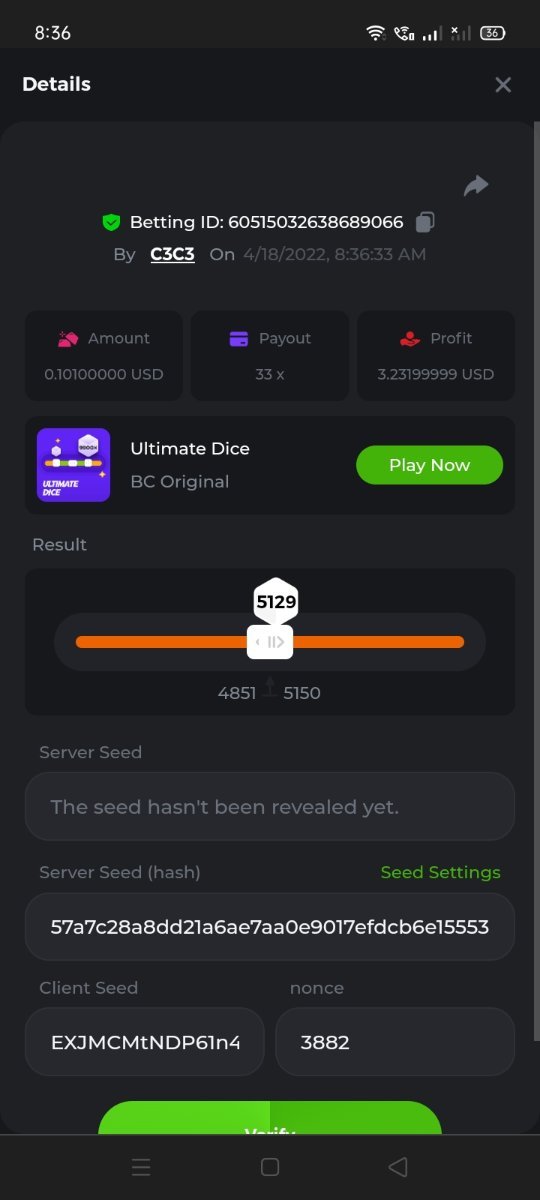Select the Server Seed field
This screenshot has height=1200, width=540.
270,806
